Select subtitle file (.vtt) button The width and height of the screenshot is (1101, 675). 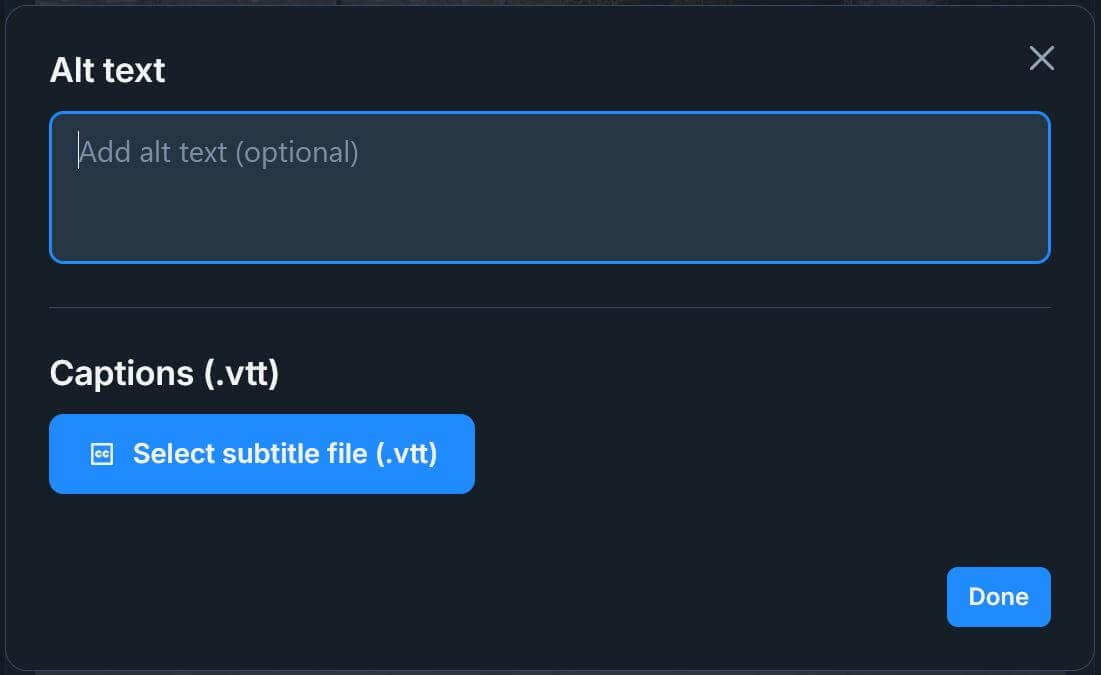coord(262,454)
